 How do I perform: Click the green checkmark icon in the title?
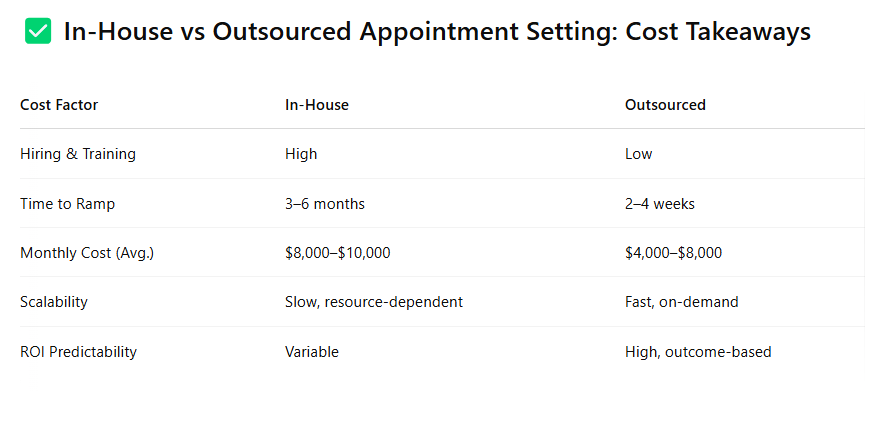click(38, 31)
